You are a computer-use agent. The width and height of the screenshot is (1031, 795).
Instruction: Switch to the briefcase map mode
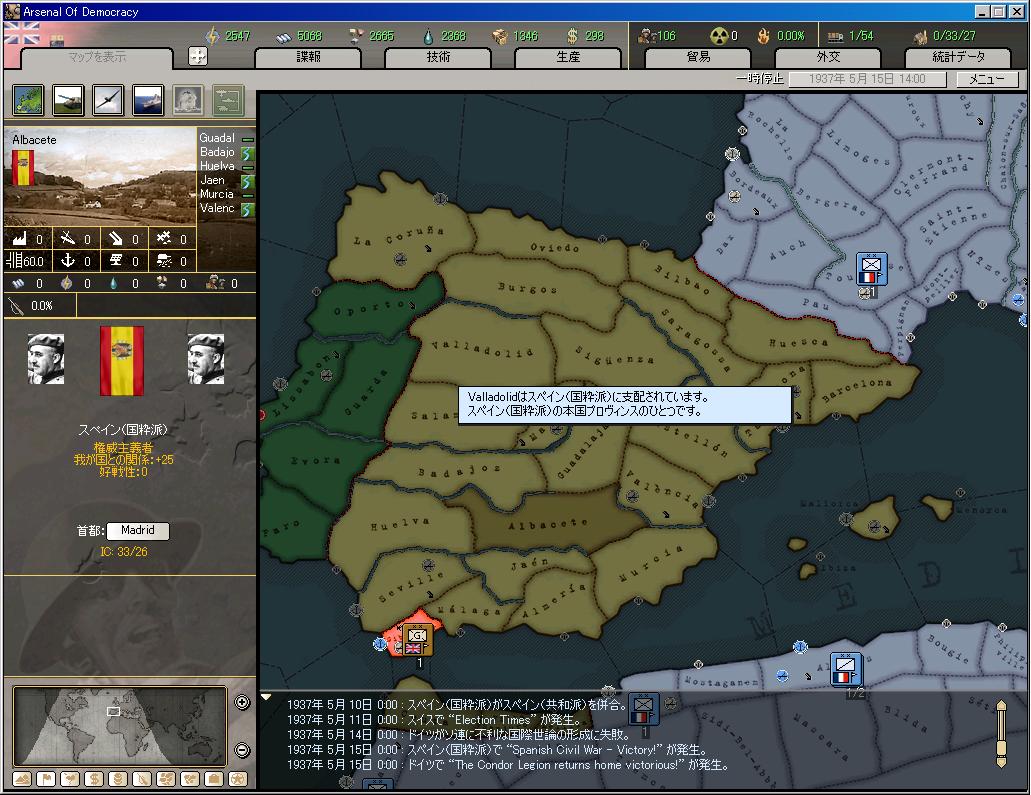coord(214,779)
